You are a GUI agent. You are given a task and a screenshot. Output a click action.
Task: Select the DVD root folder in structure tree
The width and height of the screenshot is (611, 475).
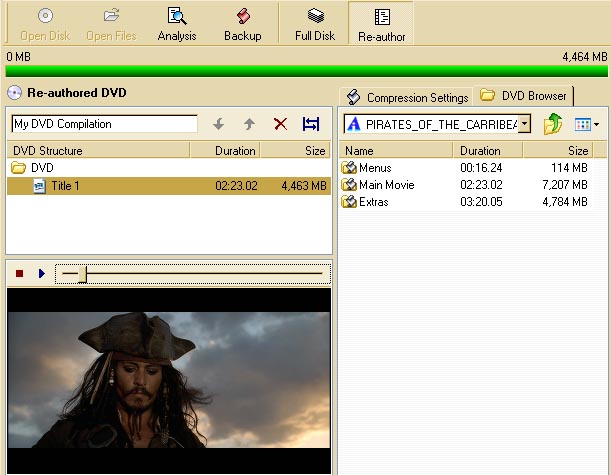click(32, 168)
